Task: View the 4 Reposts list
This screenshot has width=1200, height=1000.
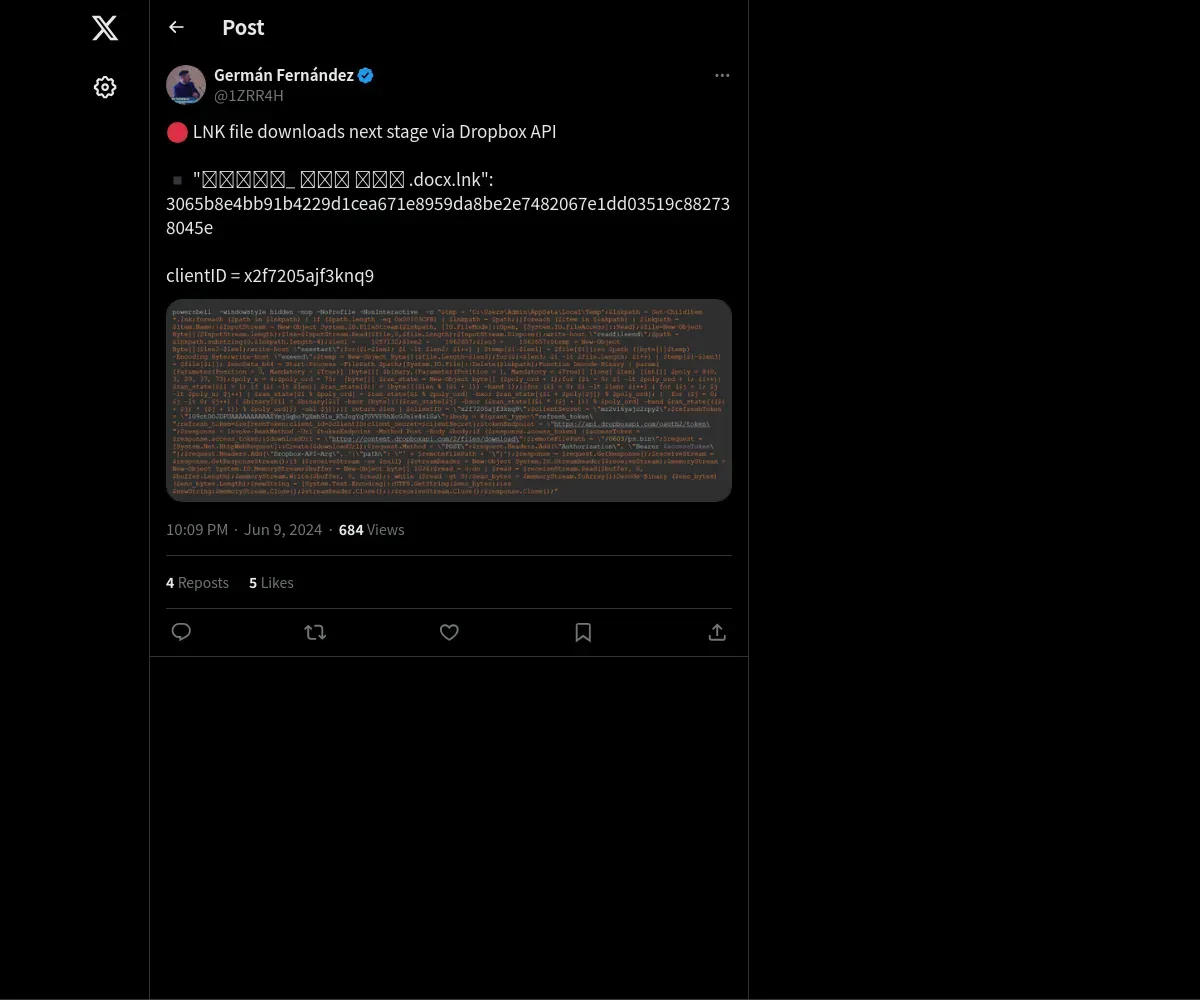Action: pos(197,583)
